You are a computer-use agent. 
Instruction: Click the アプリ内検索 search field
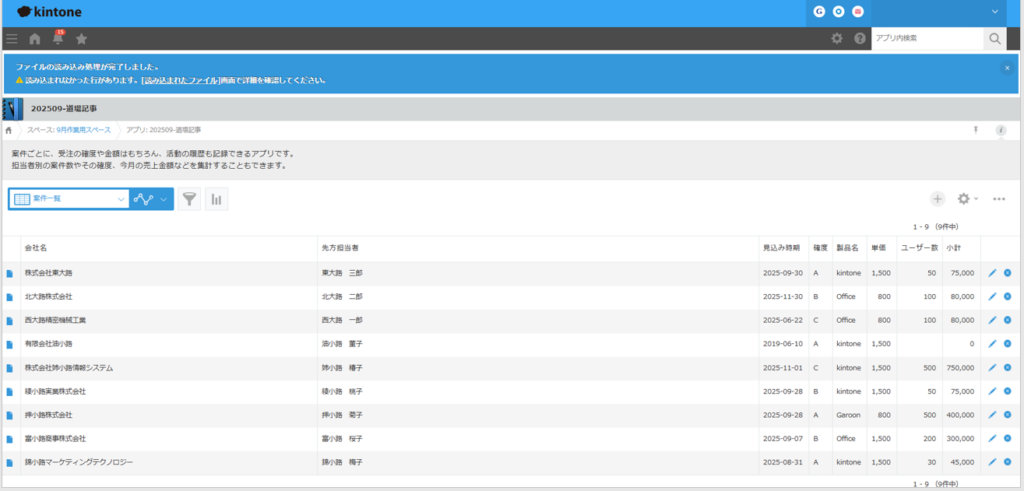[926, 38]
